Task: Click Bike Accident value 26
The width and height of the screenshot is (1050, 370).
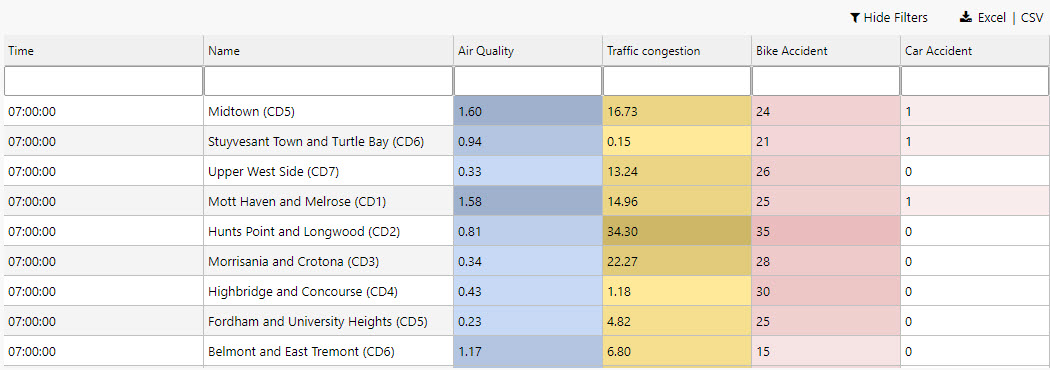Action: pyautogui.click(x=826, y=171)
